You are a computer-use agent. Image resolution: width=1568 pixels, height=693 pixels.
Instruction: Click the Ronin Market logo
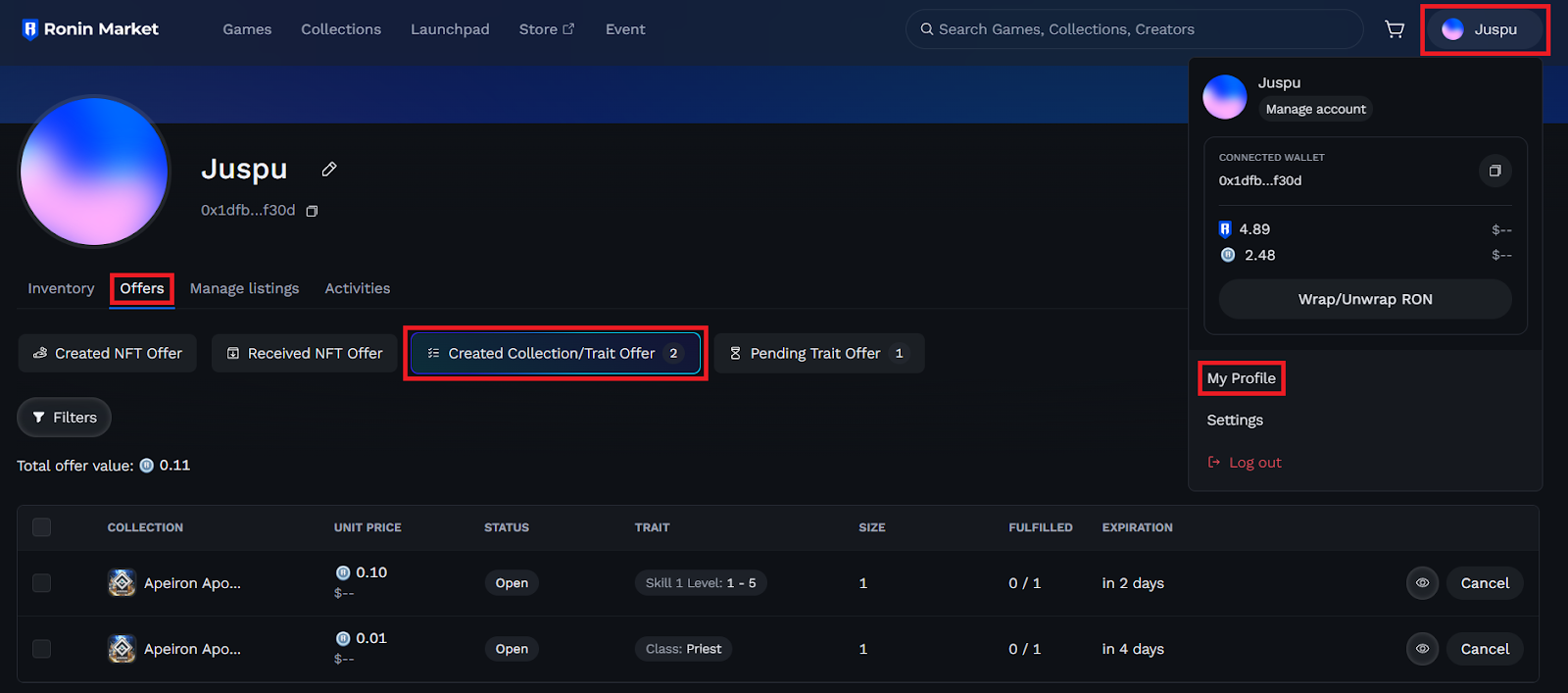(x=90, y=29)
